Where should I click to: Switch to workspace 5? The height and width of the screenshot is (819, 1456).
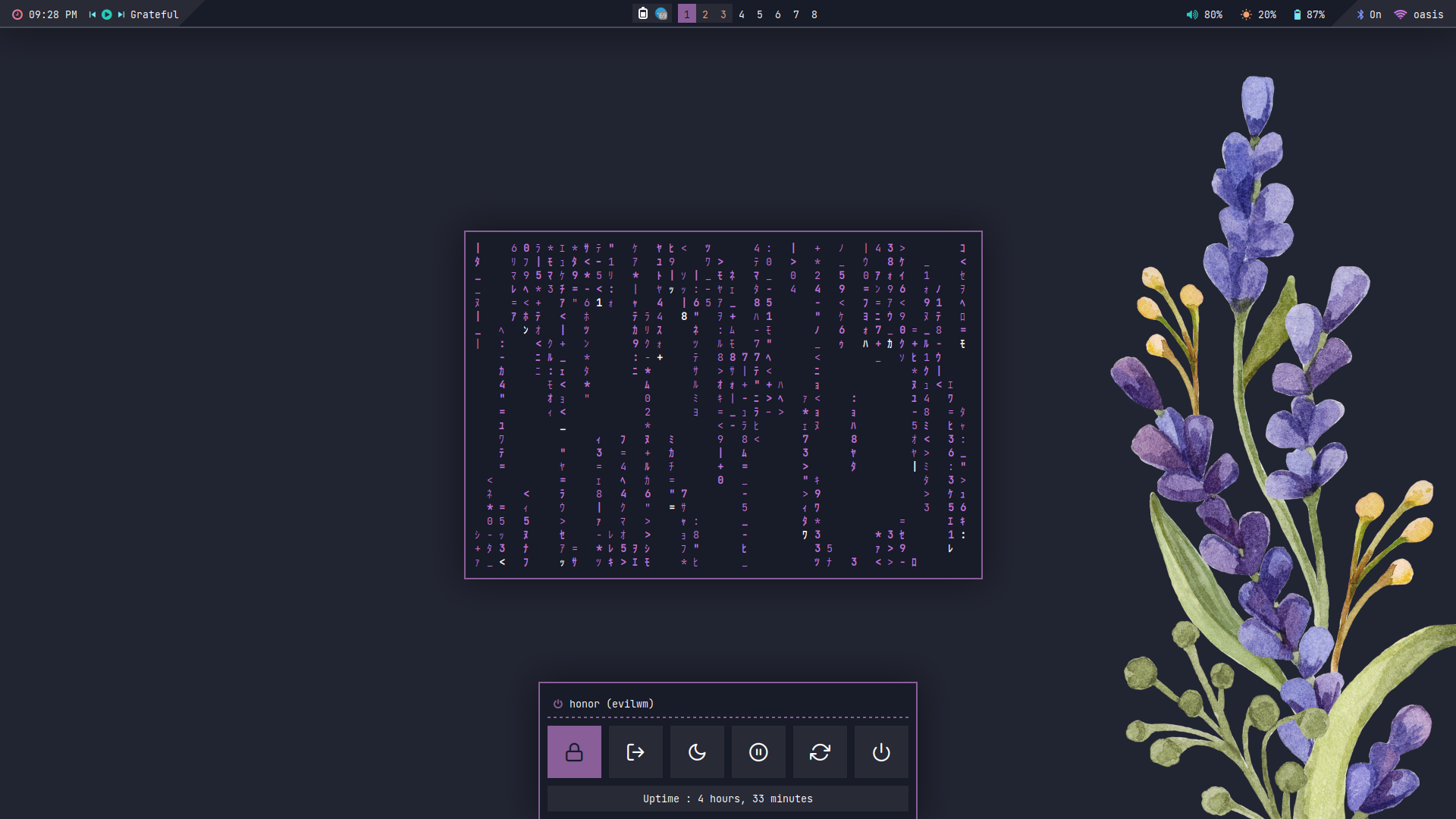pos(760,14)
